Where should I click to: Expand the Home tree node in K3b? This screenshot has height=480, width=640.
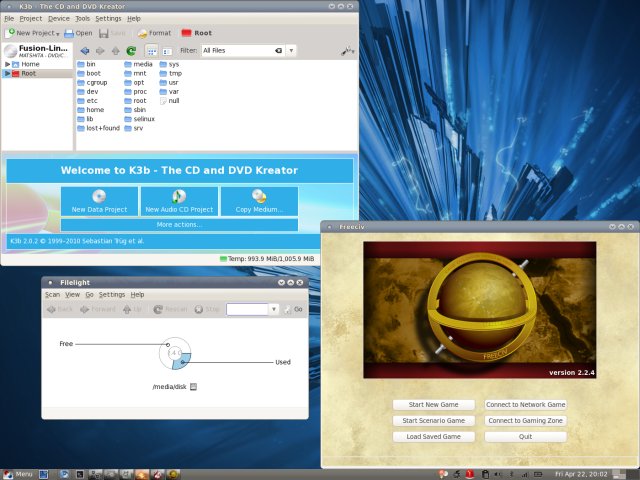pyautogui.click(x=7, y=64)
